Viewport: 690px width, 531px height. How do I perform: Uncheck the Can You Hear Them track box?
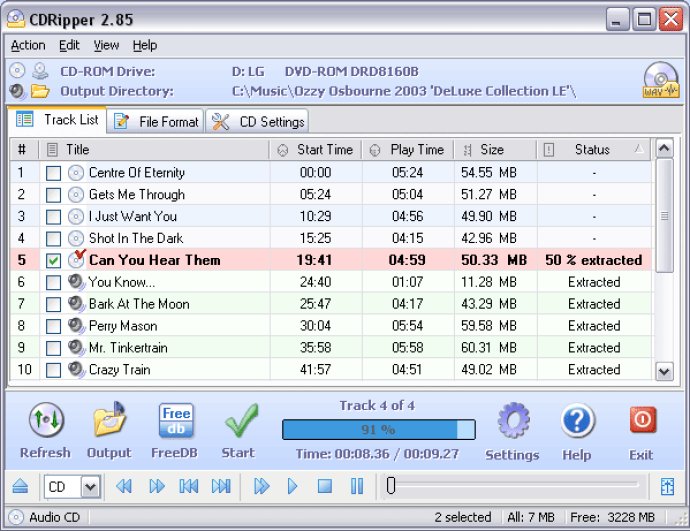pos(53,260)
